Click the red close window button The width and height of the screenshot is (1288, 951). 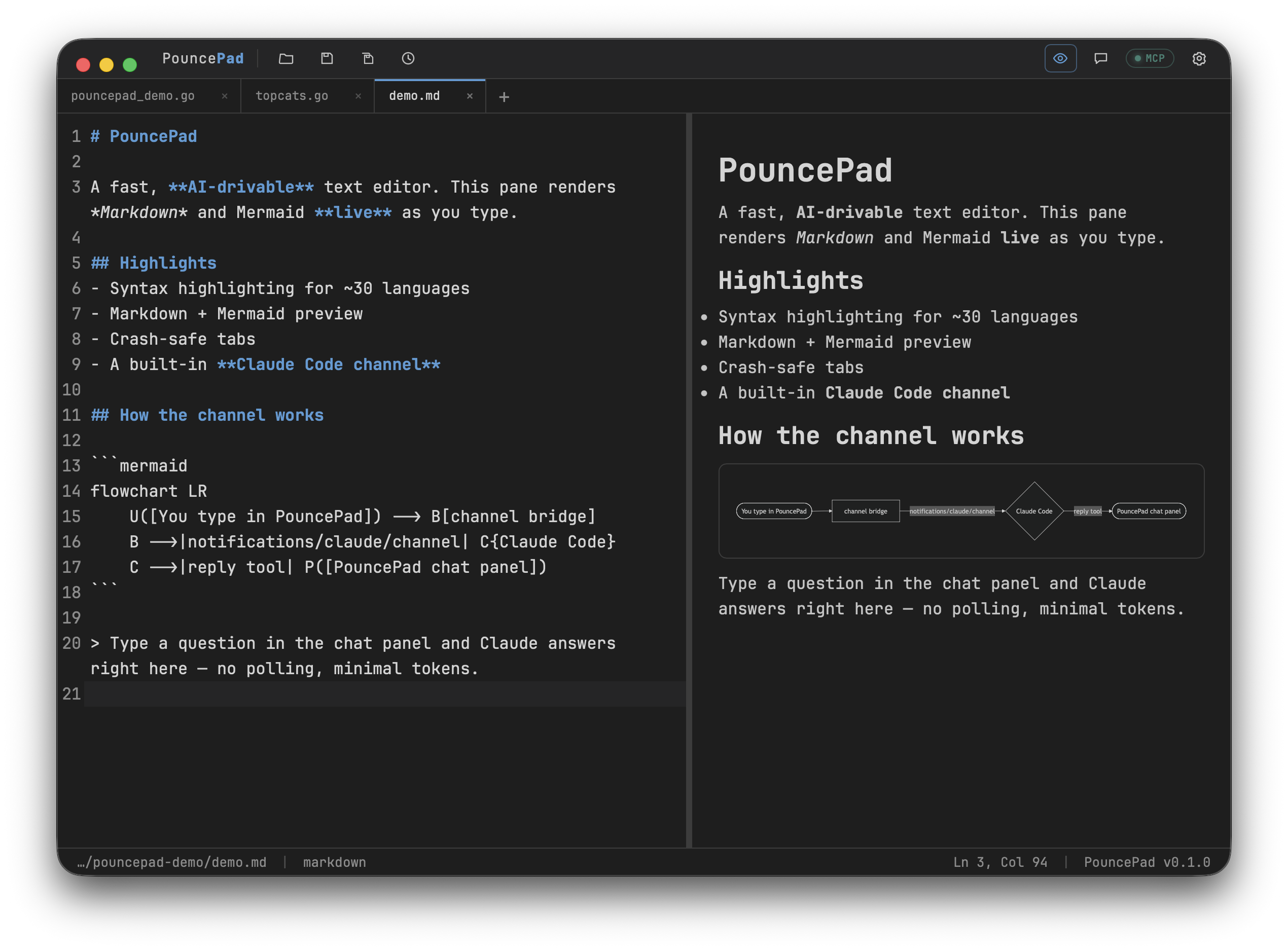[x=84, y=64]
